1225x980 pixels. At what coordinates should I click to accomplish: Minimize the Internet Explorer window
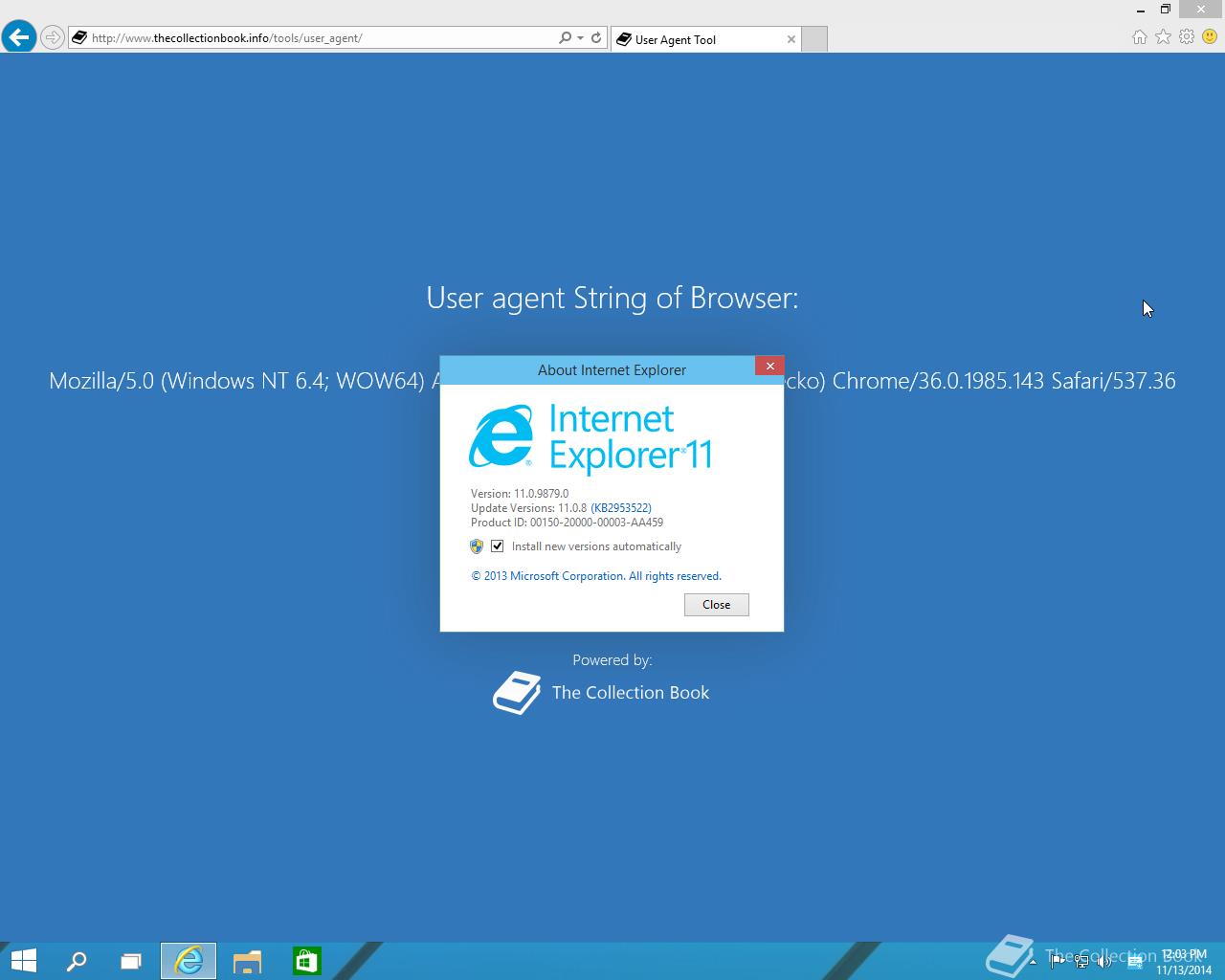point(1140,10)
